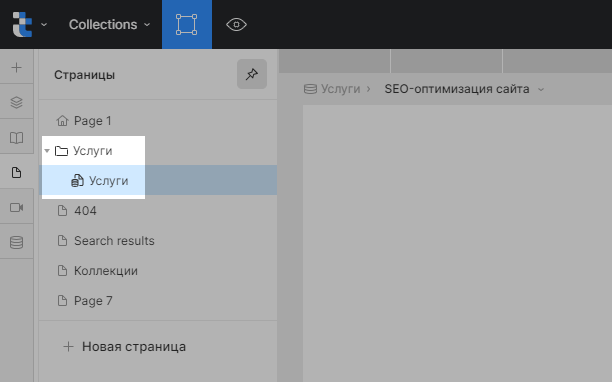This screenshot has width=612, height=382.
Task: Expand the Collections dropdown
Action: point(109,25)
